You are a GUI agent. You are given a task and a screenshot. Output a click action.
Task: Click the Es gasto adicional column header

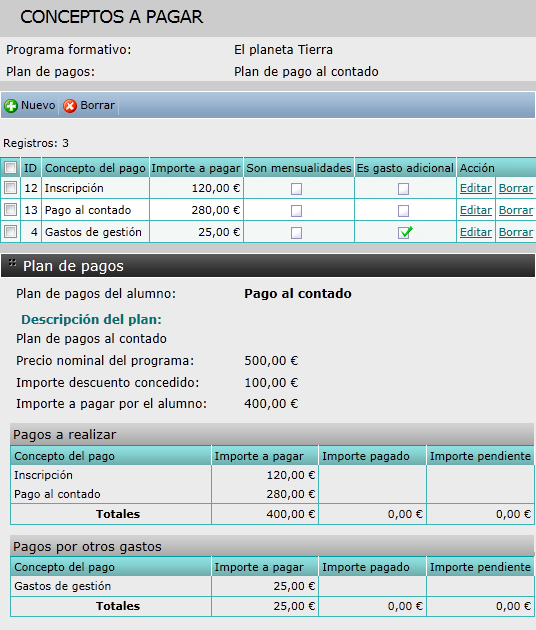[x=405, y=168]
